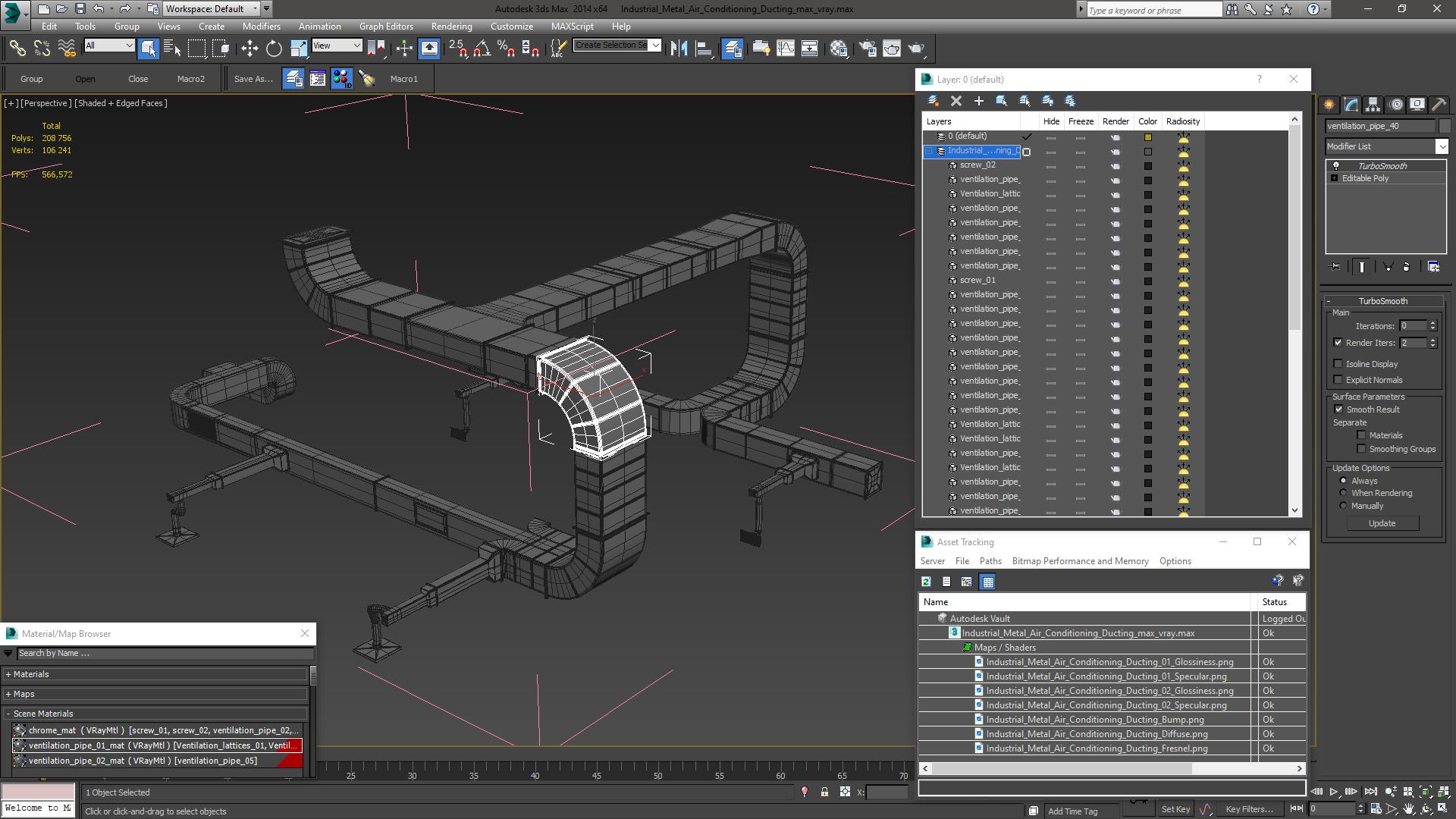Open the reference coordinate View dropdown
Image resolution: width=1456 pixels, height=819 pixels.
pyautogui.click(x=337, y=46)
